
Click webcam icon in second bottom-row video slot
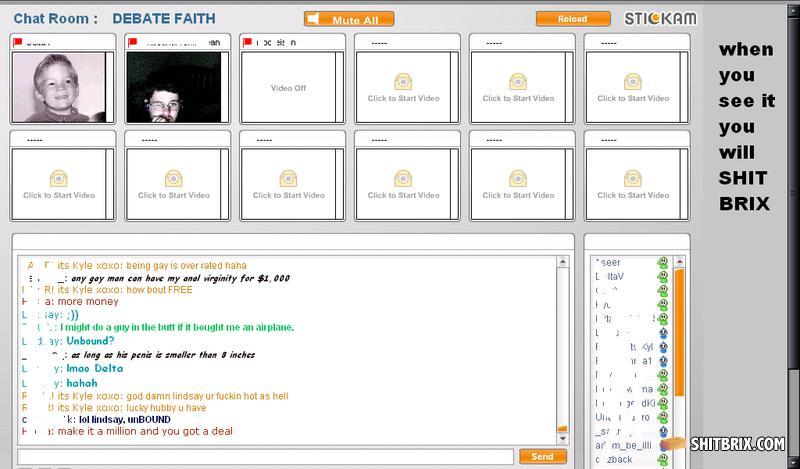(x=173, y=179)
